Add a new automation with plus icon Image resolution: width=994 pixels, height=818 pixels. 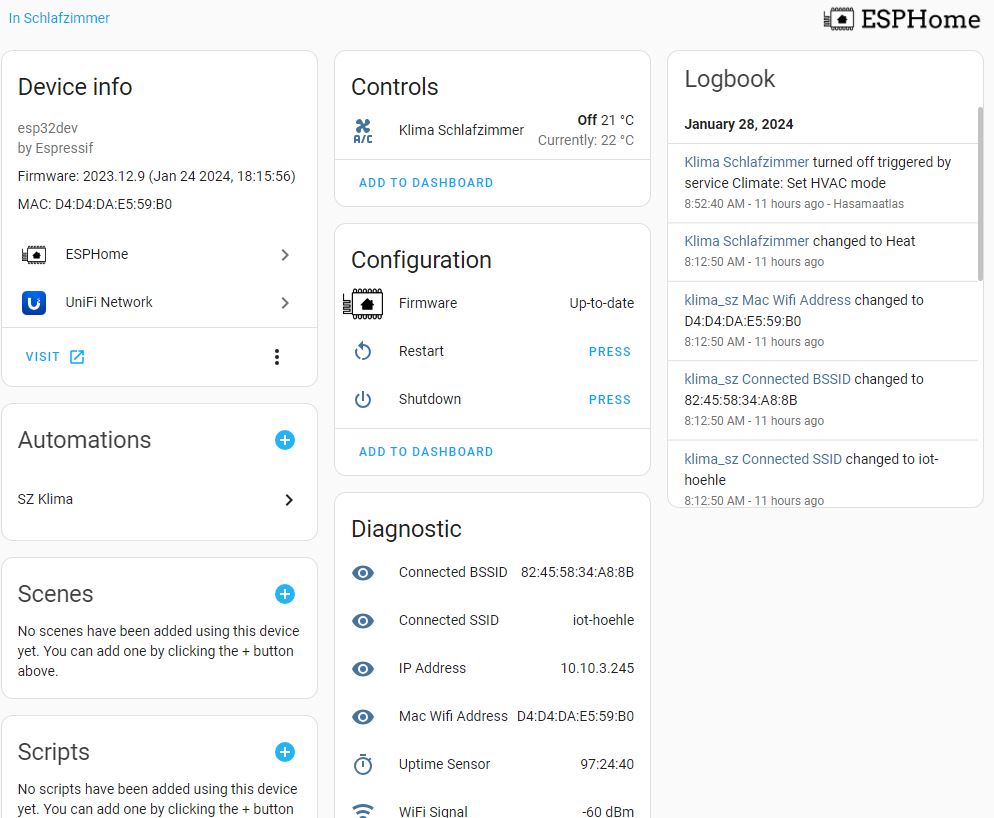tap(285, 440)
